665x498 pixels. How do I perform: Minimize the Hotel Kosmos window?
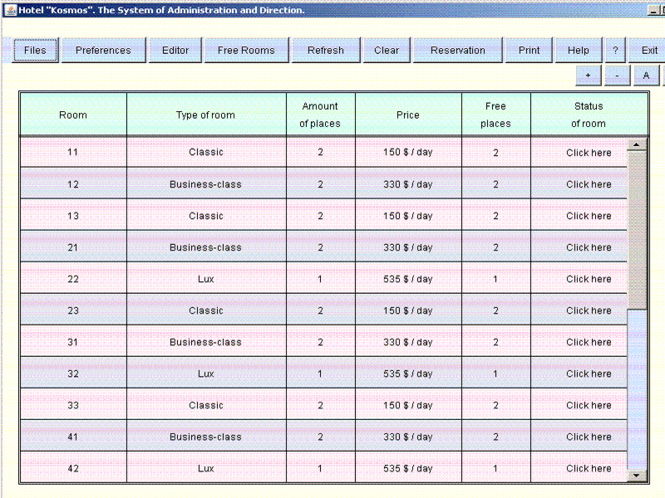click(653, 11)
